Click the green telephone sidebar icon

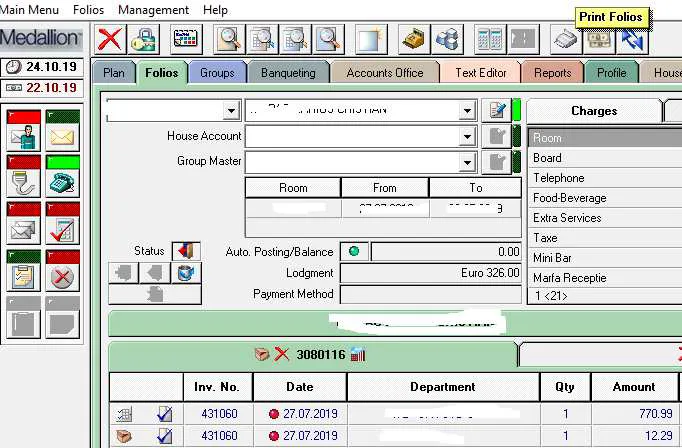click(x=63, y=176)
